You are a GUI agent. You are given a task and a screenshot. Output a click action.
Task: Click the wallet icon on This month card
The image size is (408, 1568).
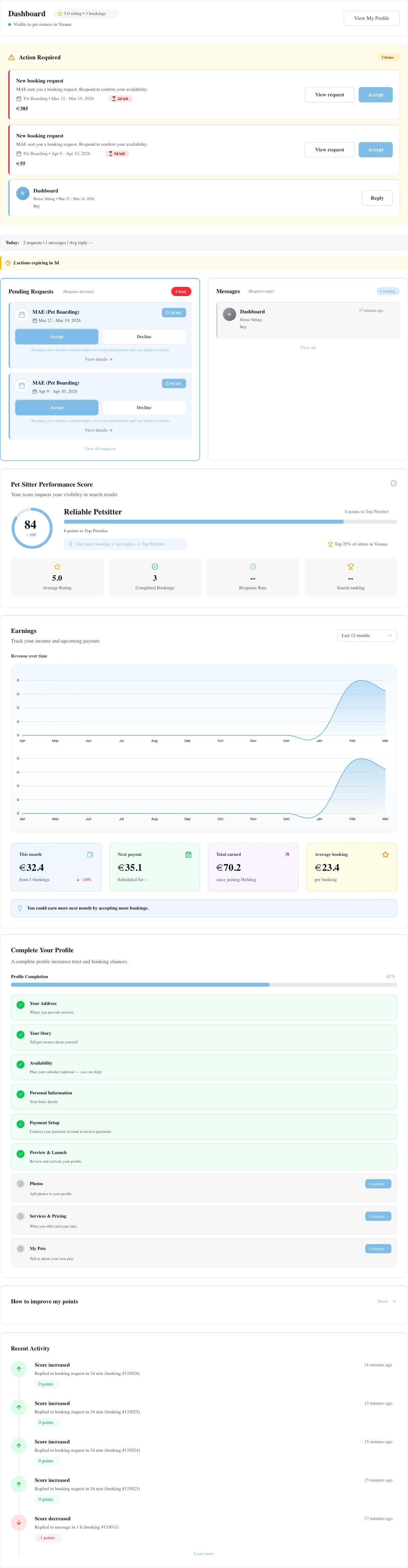[x=90, y=855]
